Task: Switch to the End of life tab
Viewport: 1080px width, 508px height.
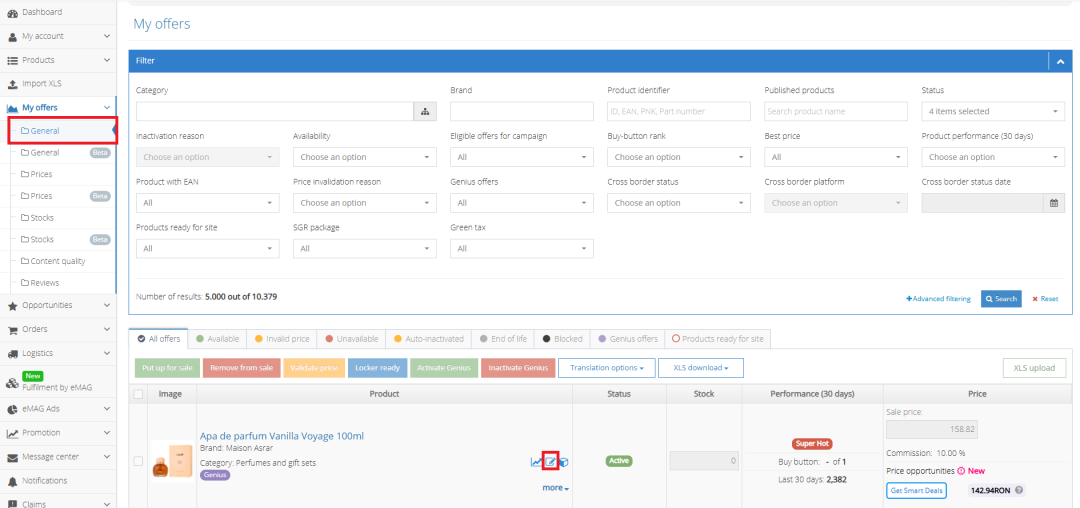Action: coord(503,339)
